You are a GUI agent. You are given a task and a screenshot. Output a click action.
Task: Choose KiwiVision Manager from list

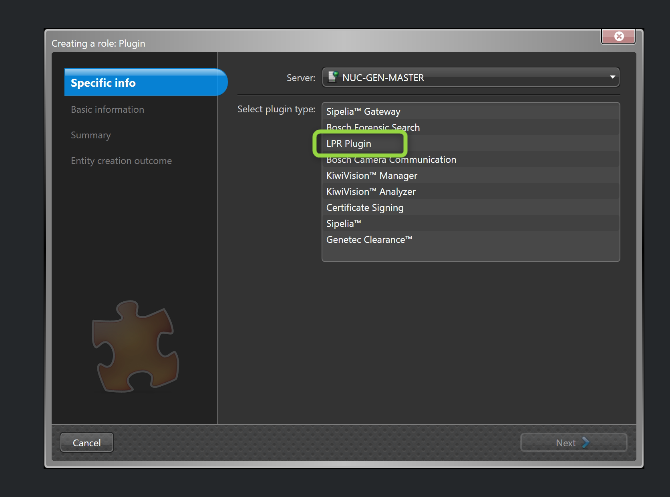pyautogui.click(x=371, y=176)
